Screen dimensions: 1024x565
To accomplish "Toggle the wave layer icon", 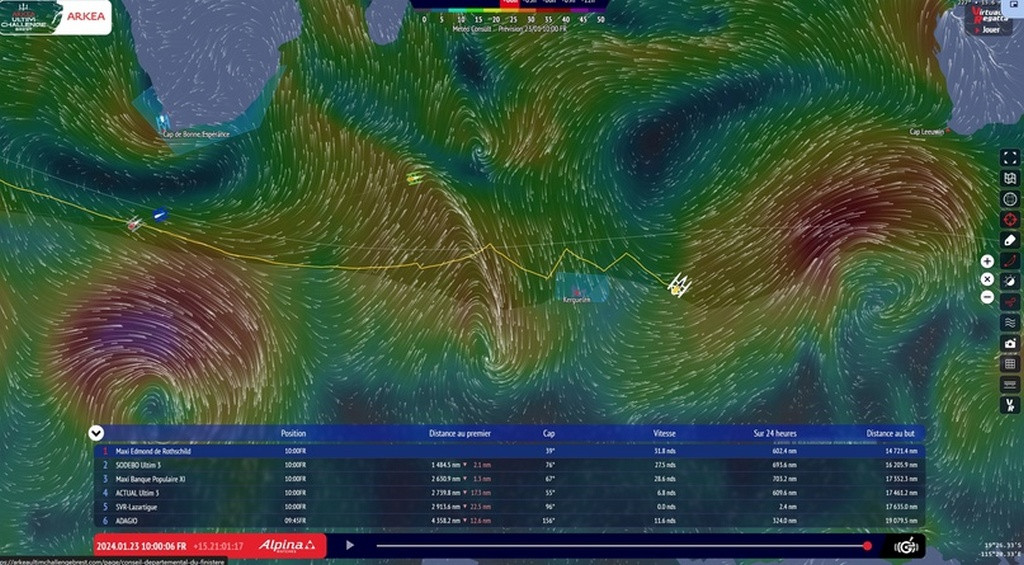I will 1010,322.
